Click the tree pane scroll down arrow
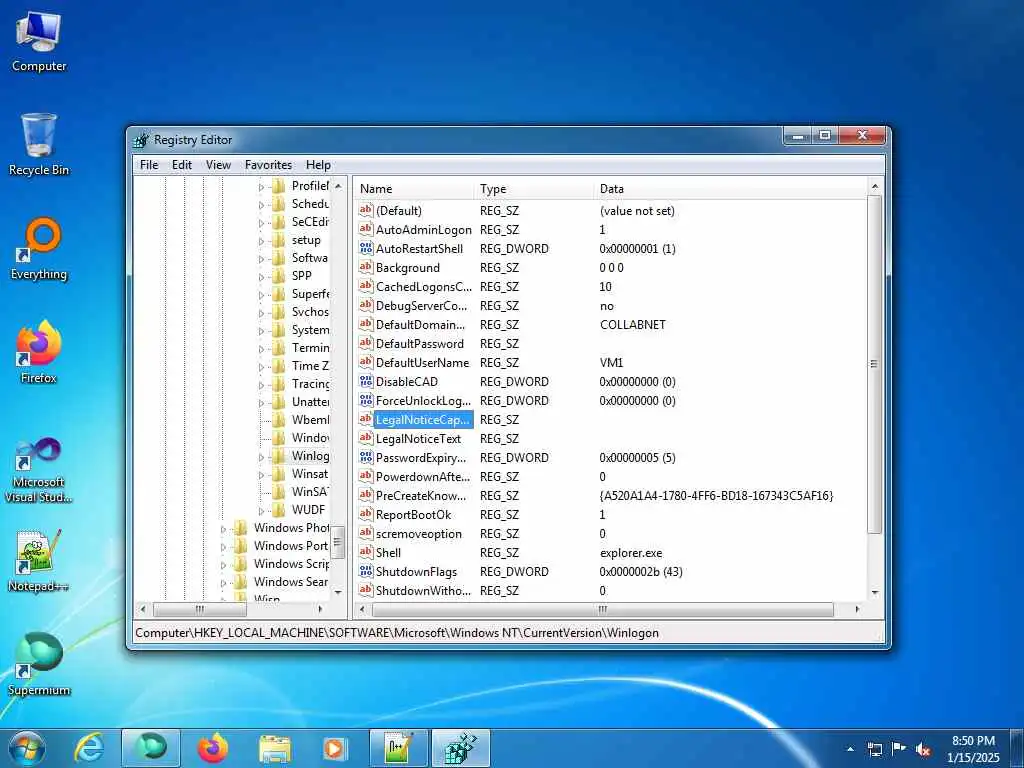Viewport: 1024px width, 768px height. [338, 592]
